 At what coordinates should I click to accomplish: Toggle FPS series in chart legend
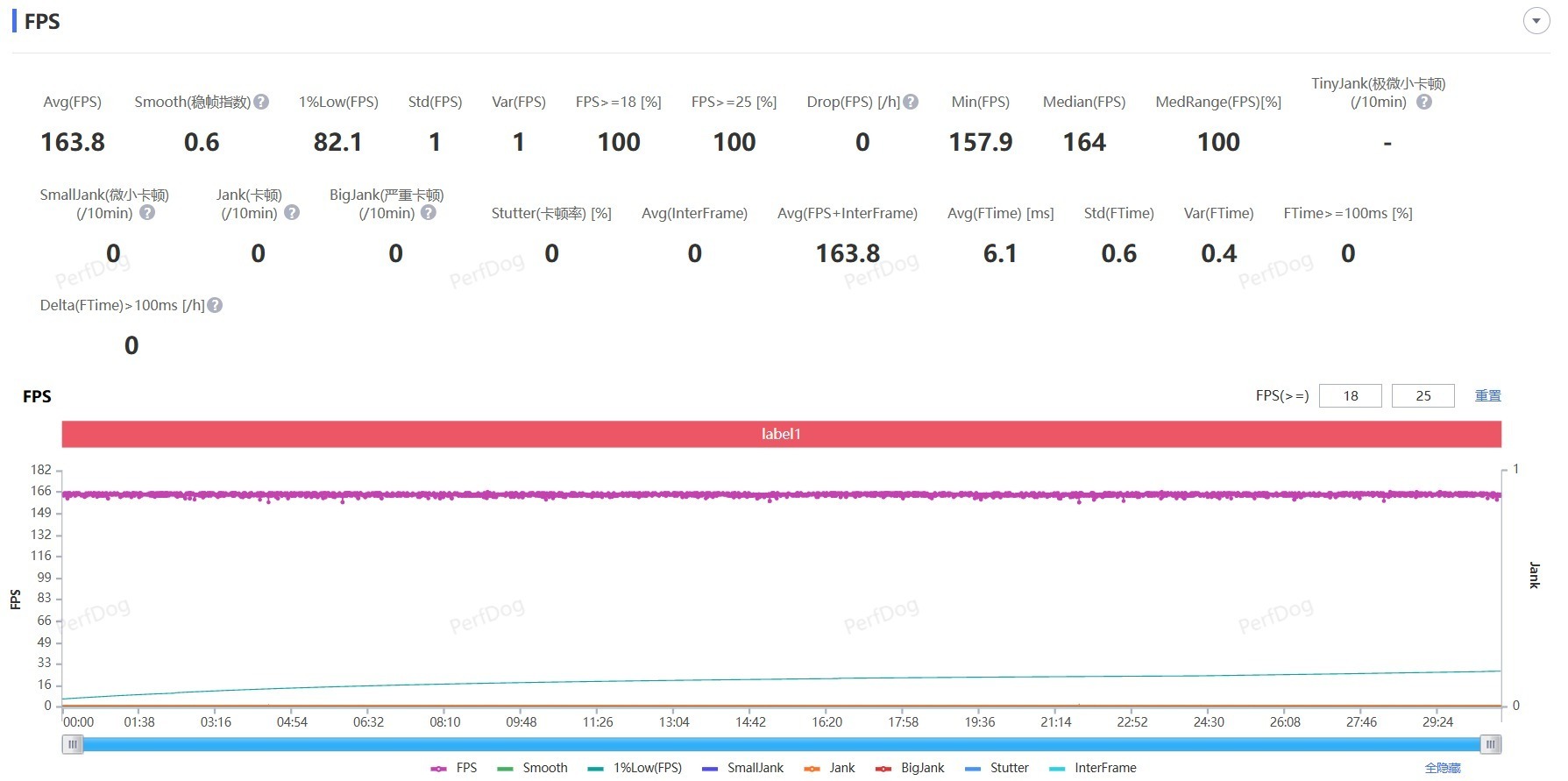click(x=454, y=768)
